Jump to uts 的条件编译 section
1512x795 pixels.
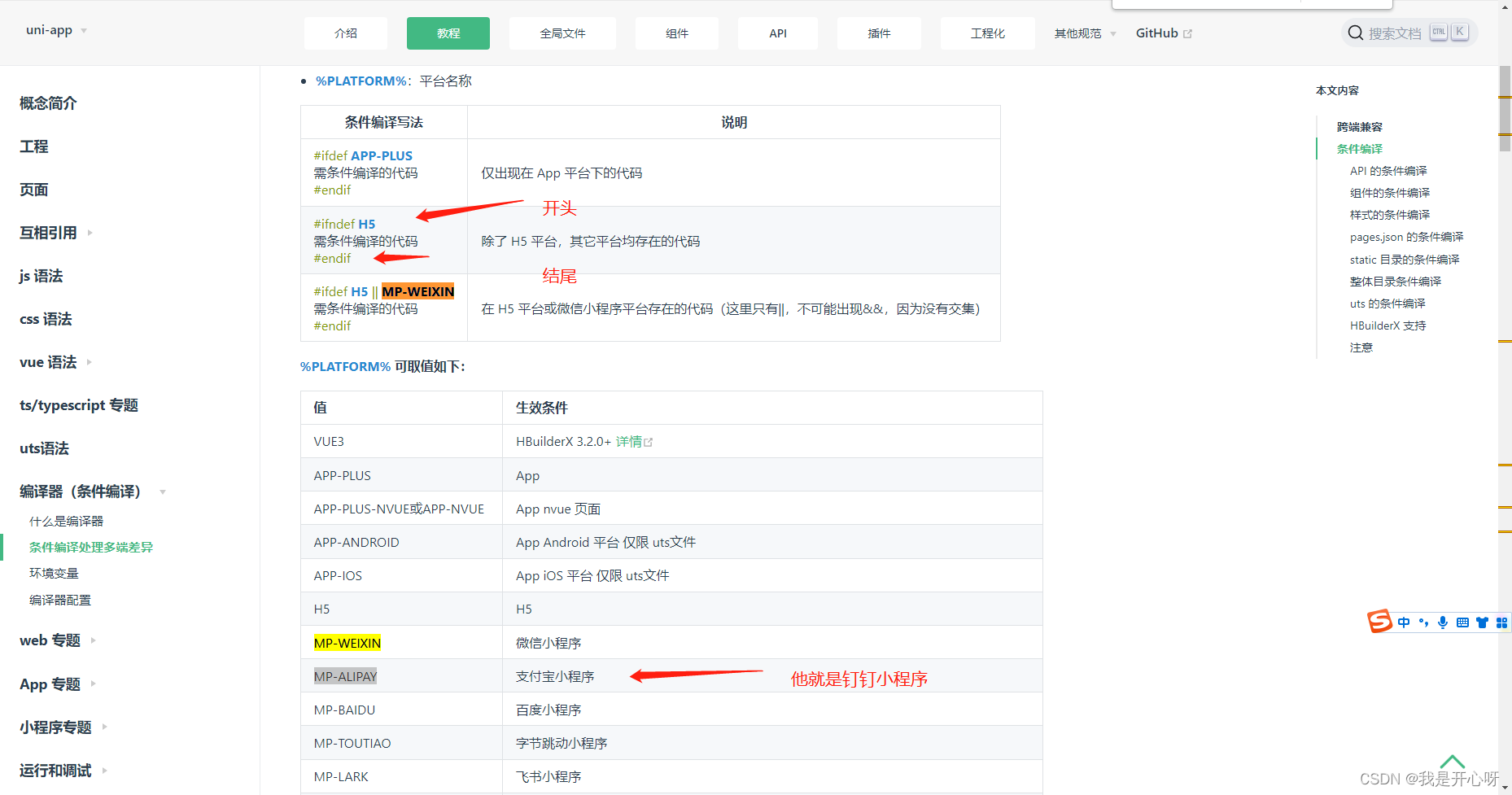click(x=1387, y=304)
